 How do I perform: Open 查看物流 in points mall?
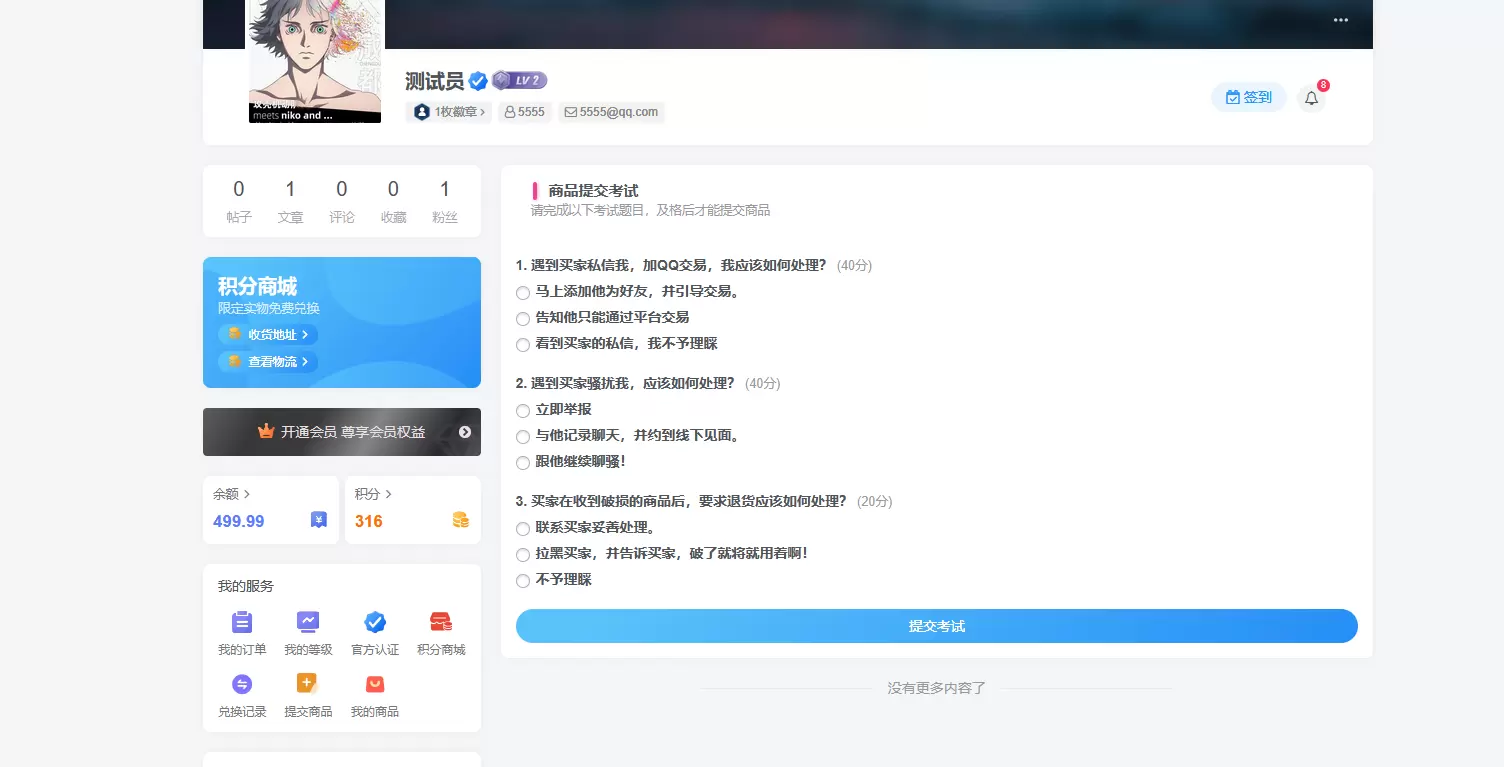click(x=268, y=362)
